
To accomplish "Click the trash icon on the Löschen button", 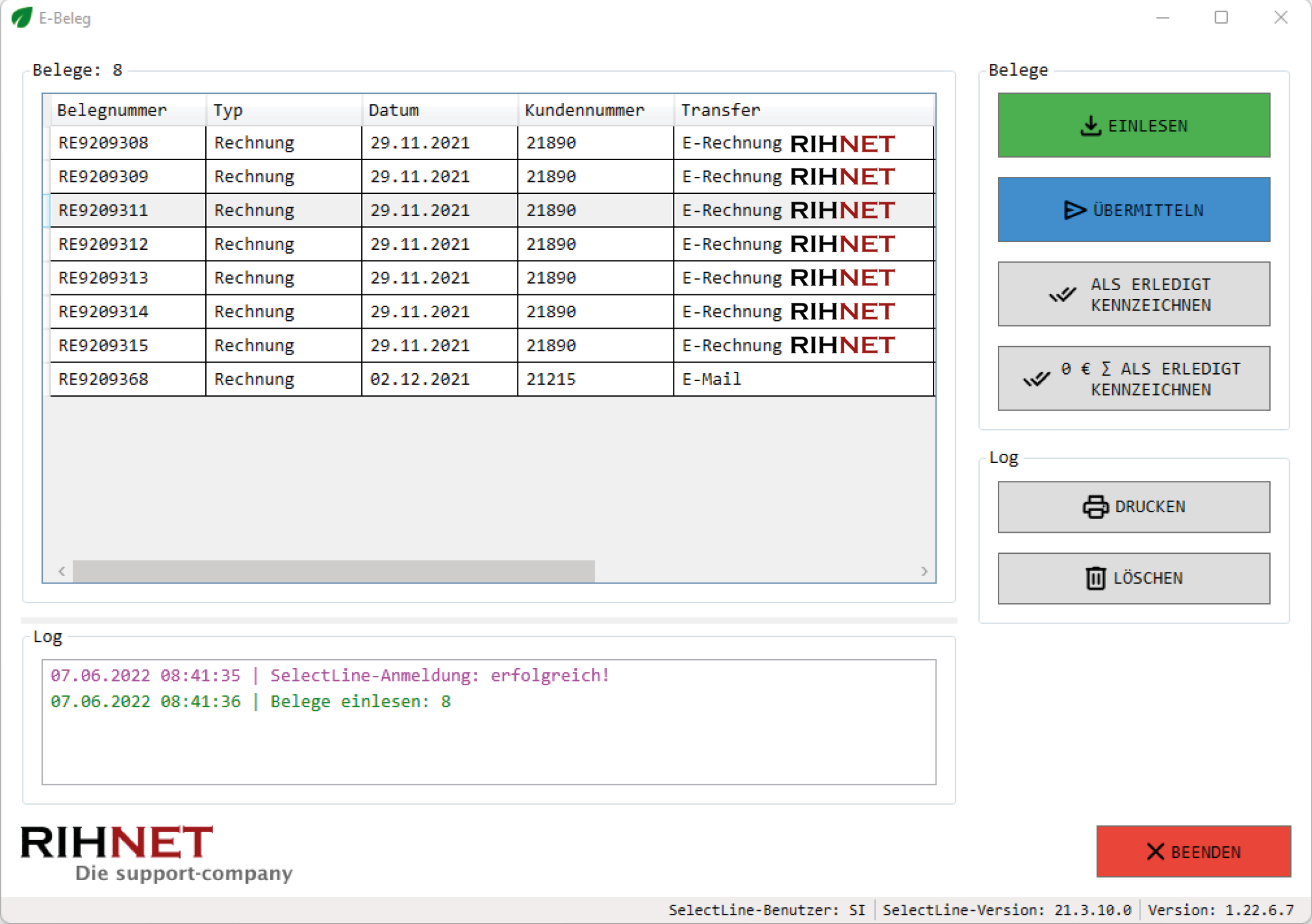I will click(1095, 578).
